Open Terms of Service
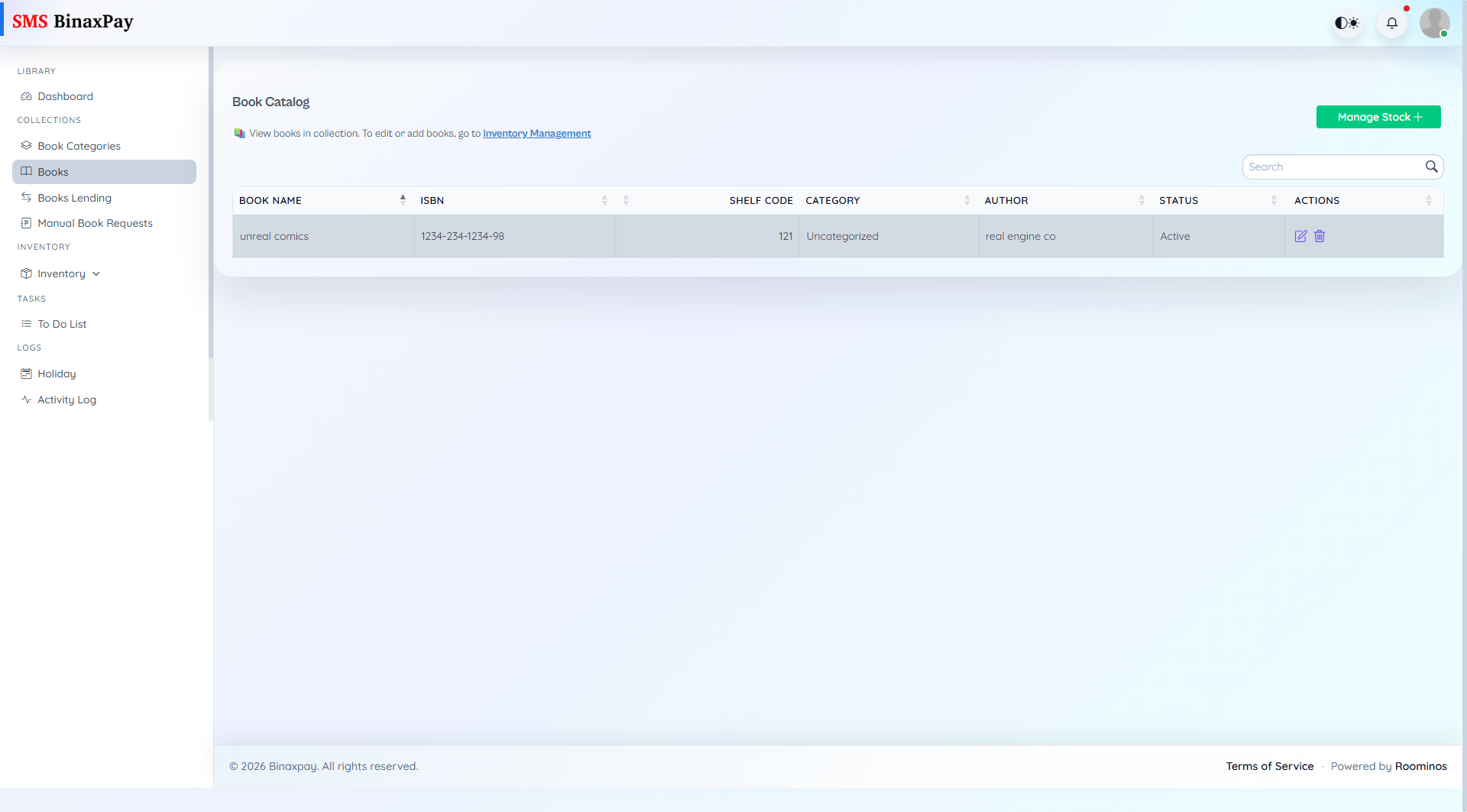 pos(1269,766)
